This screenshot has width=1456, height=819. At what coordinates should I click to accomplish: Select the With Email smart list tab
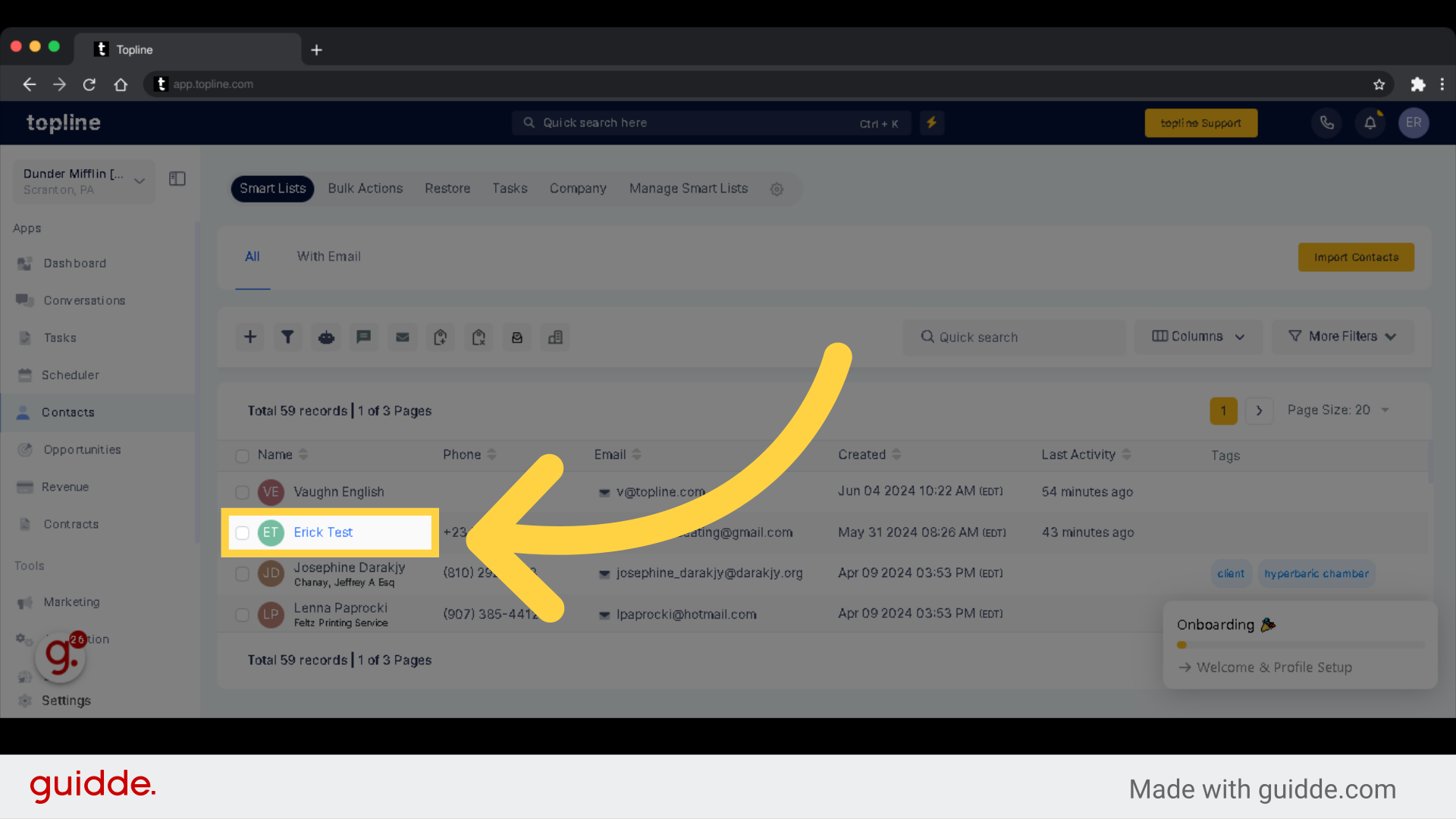pos(328,257)
